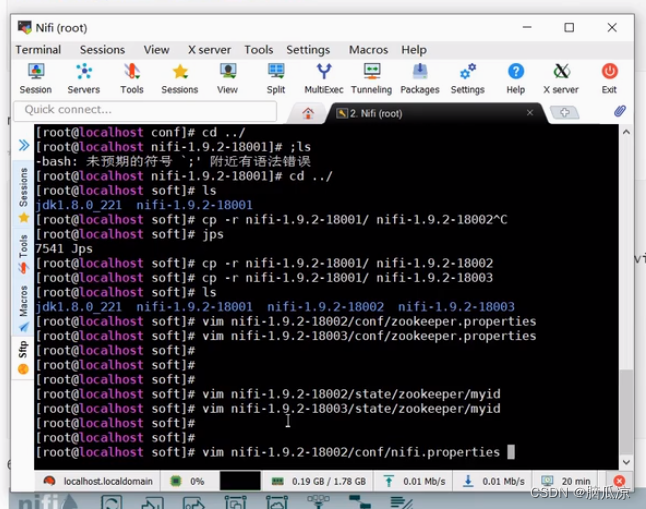646x509 pixels.
Task: Click the '7541 Jps' output line
Action: [x=64, y=249]
